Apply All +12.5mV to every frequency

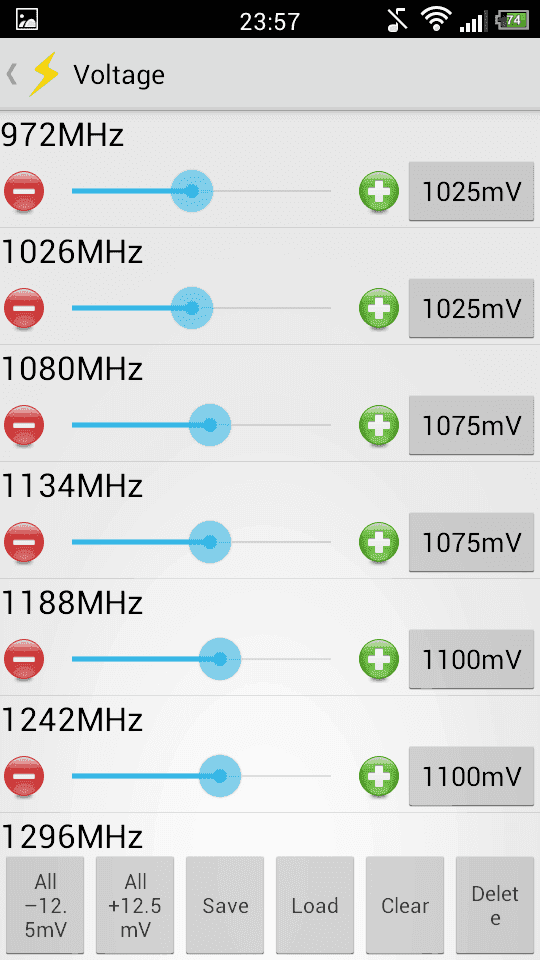135,906
